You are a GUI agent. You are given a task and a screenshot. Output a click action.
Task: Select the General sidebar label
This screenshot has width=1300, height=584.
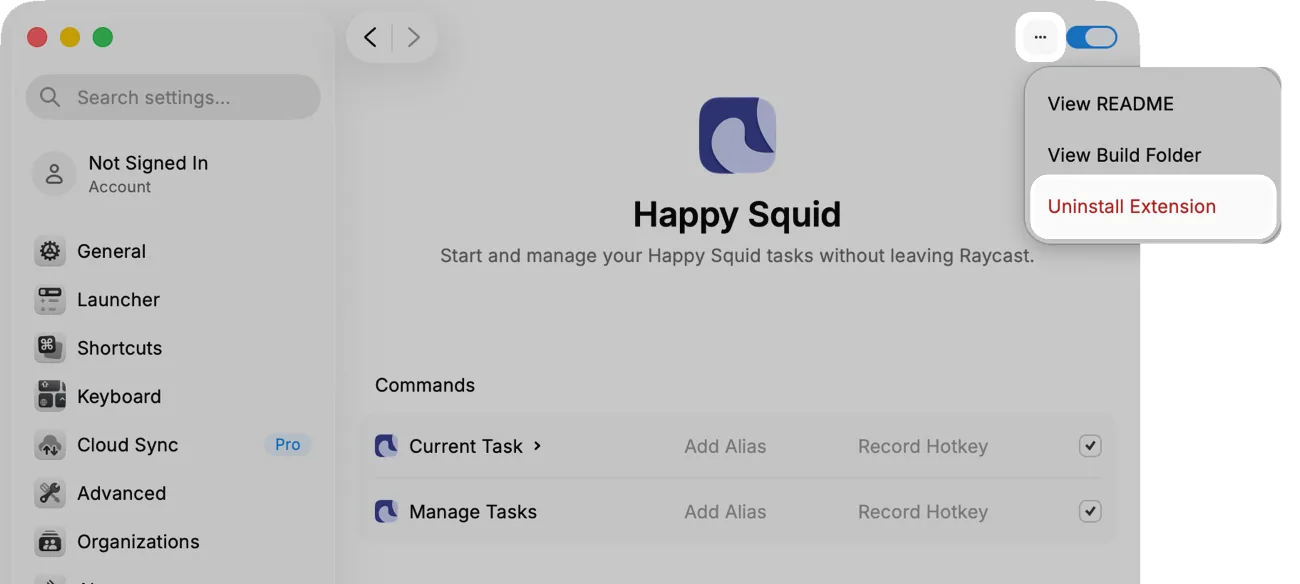[111, 251]
